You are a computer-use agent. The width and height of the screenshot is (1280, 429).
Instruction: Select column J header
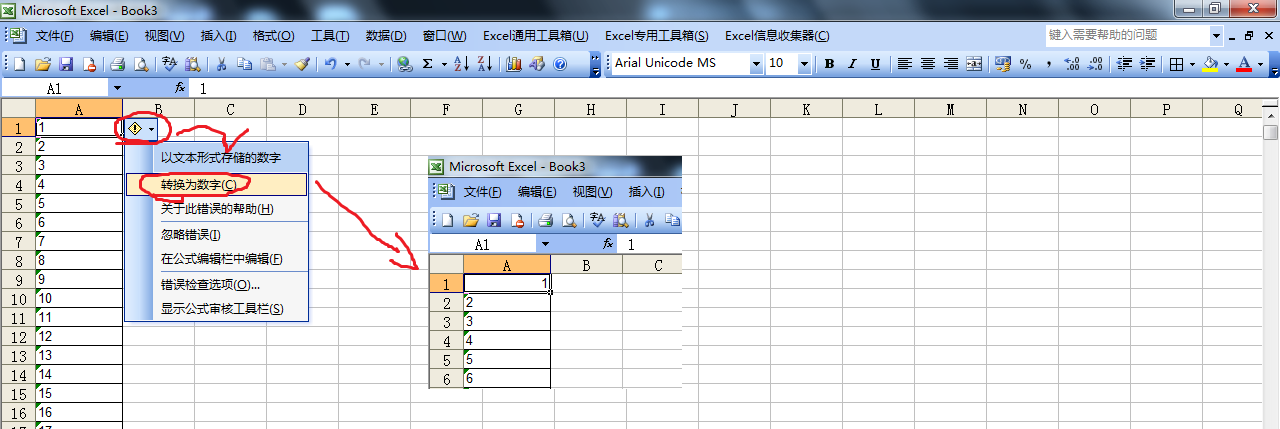pyautogui.click(x=735, y=109)
